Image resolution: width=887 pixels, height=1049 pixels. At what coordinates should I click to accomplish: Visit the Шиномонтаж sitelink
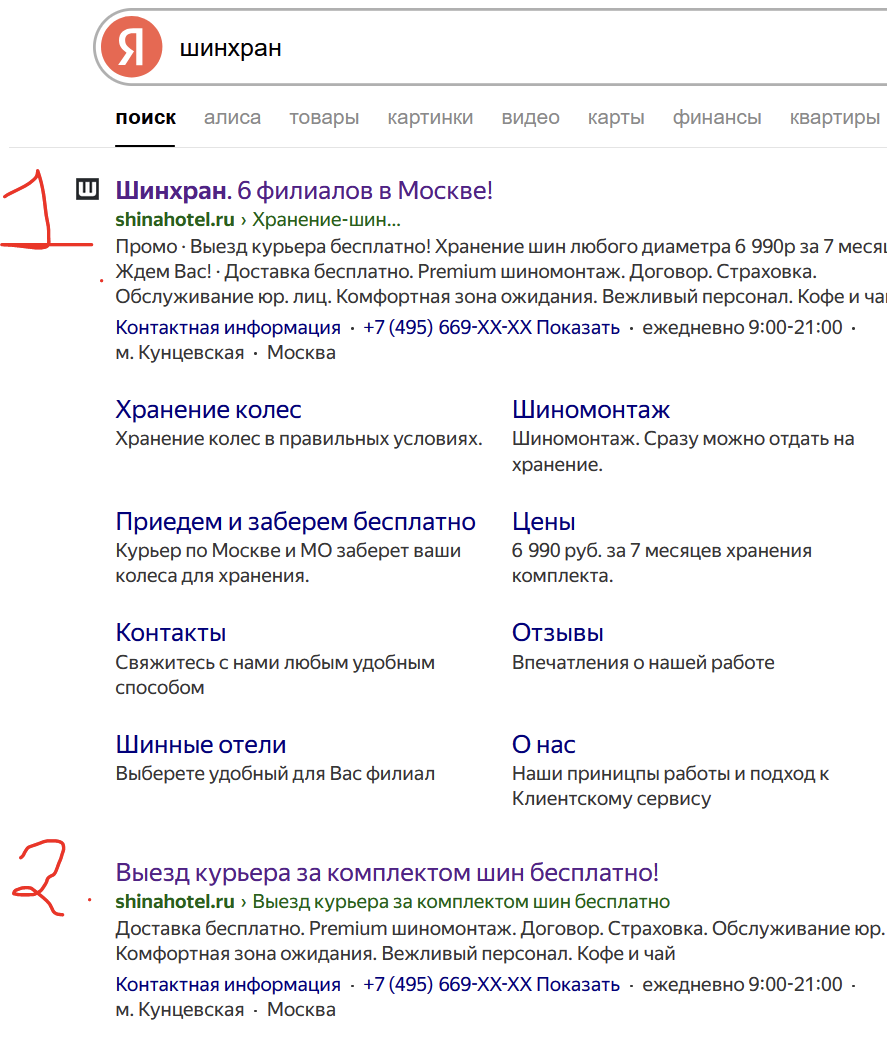[590, 410]
